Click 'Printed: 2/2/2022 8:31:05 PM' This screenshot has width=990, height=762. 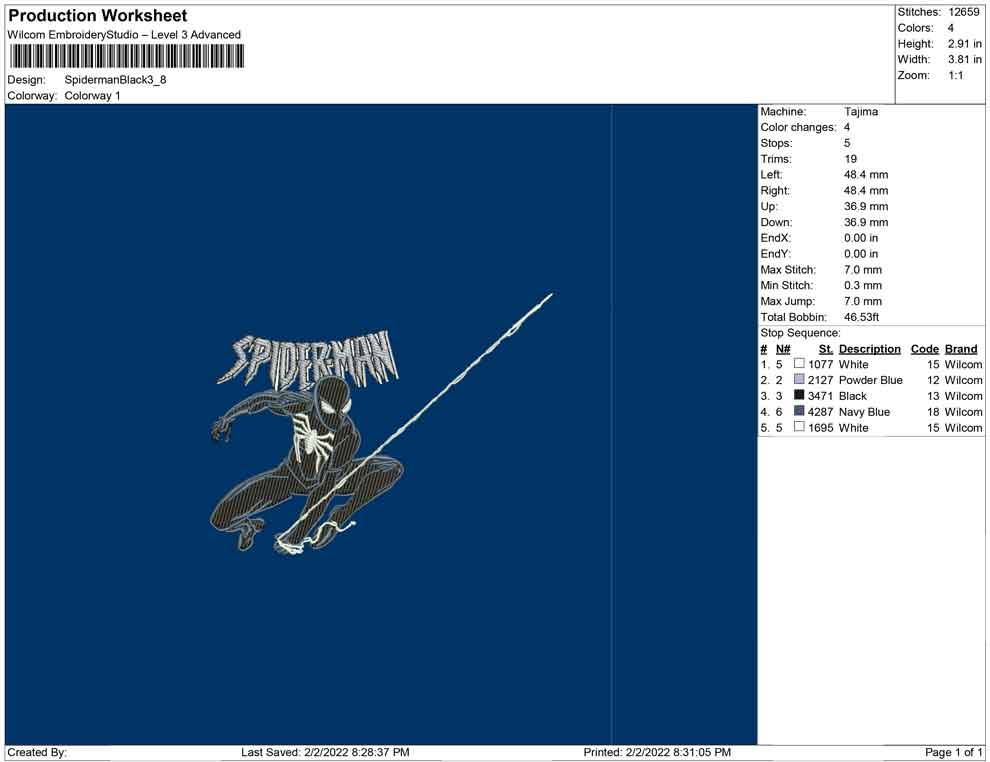point(657,753)
